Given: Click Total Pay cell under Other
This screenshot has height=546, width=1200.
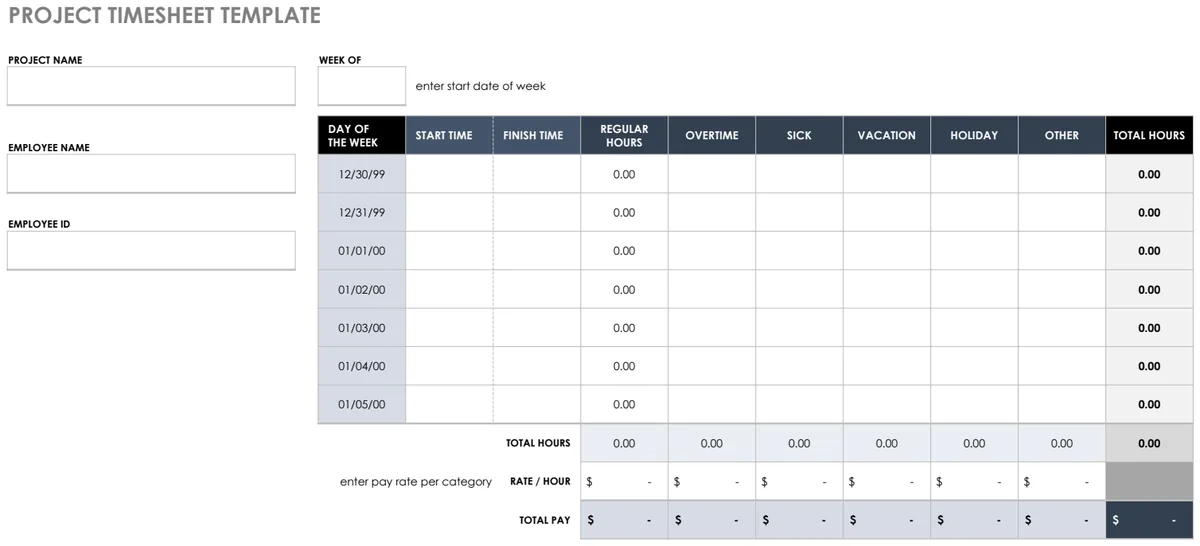Looking at the screenshot, I should click(x=1062, y=520).
